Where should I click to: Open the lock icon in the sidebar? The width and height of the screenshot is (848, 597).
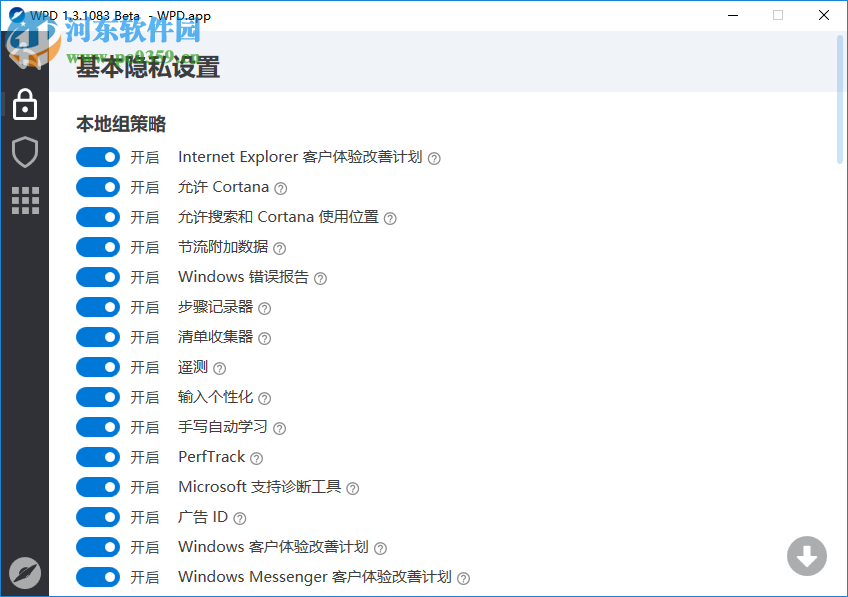point(25,104)
